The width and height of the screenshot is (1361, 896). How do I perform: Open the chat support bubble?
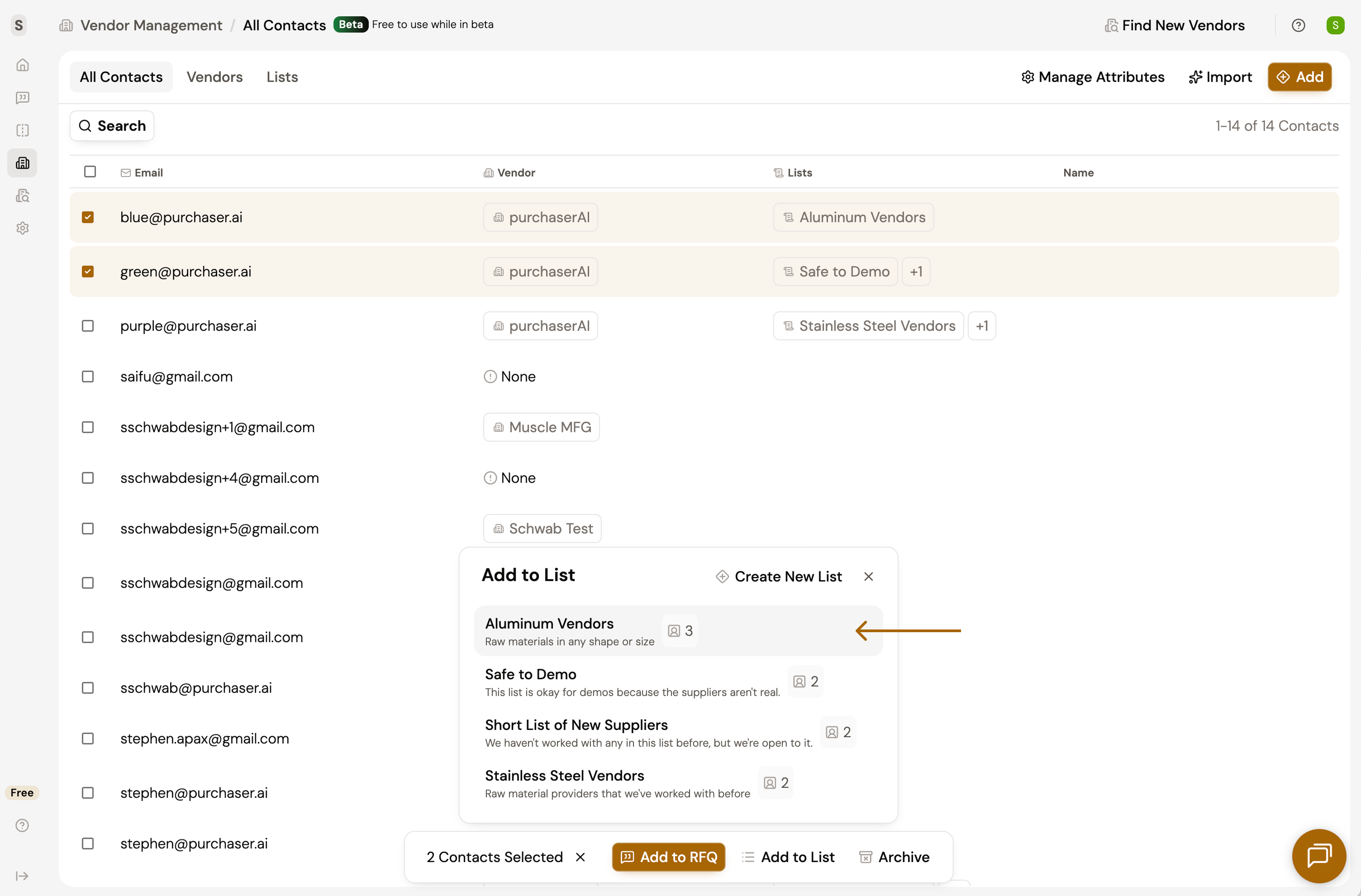(x=1318, y=855)
